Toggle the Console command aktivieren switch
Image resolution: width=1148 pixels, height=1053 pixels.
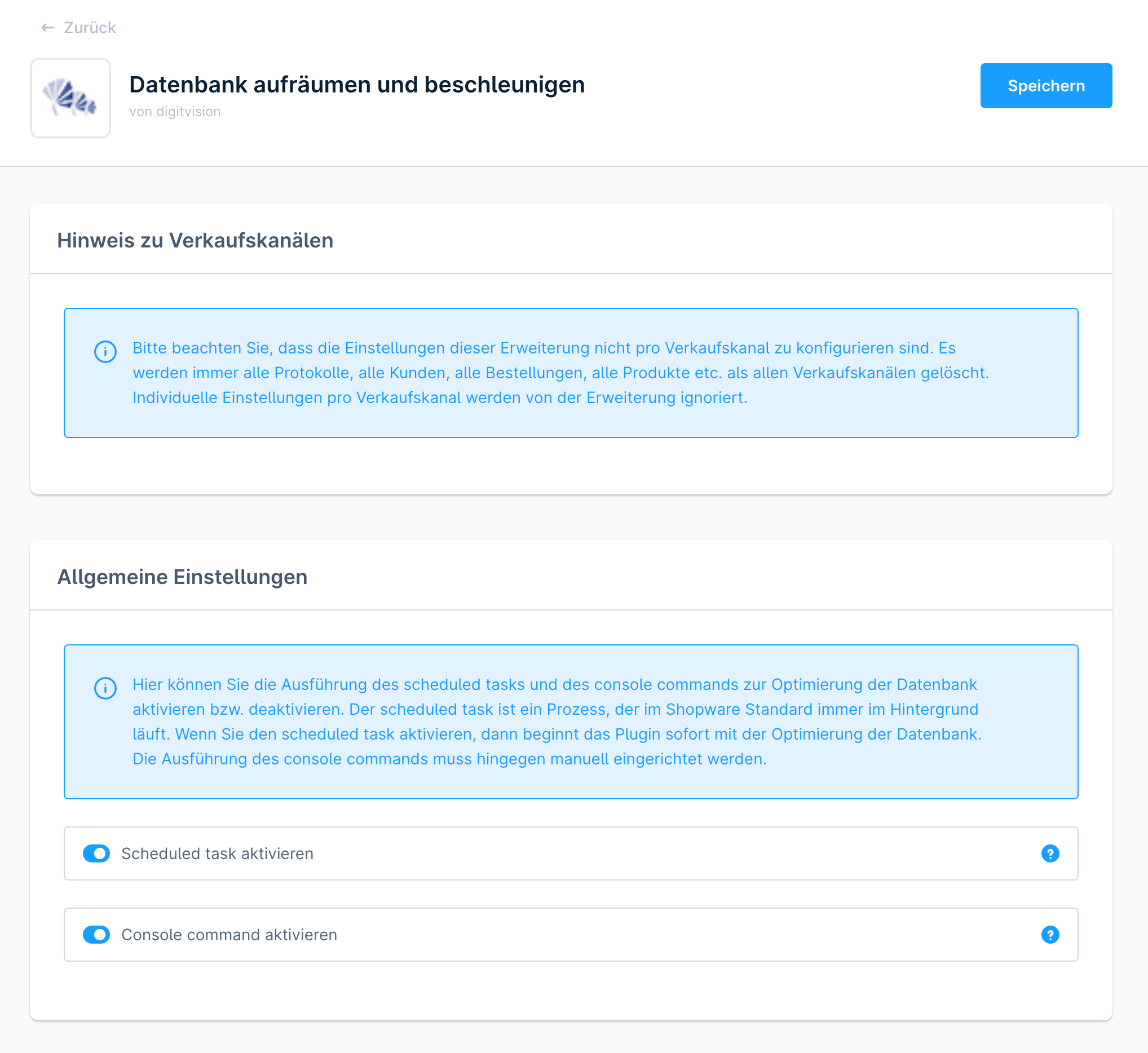[96, 935]
